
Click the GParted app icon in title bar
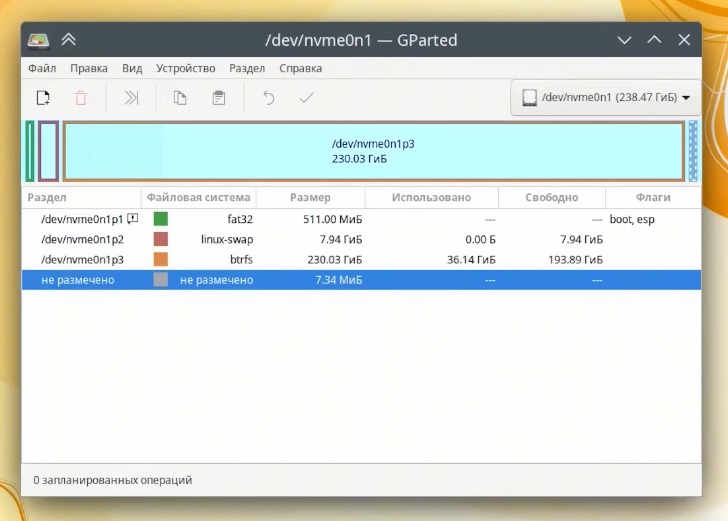[38, 40]
